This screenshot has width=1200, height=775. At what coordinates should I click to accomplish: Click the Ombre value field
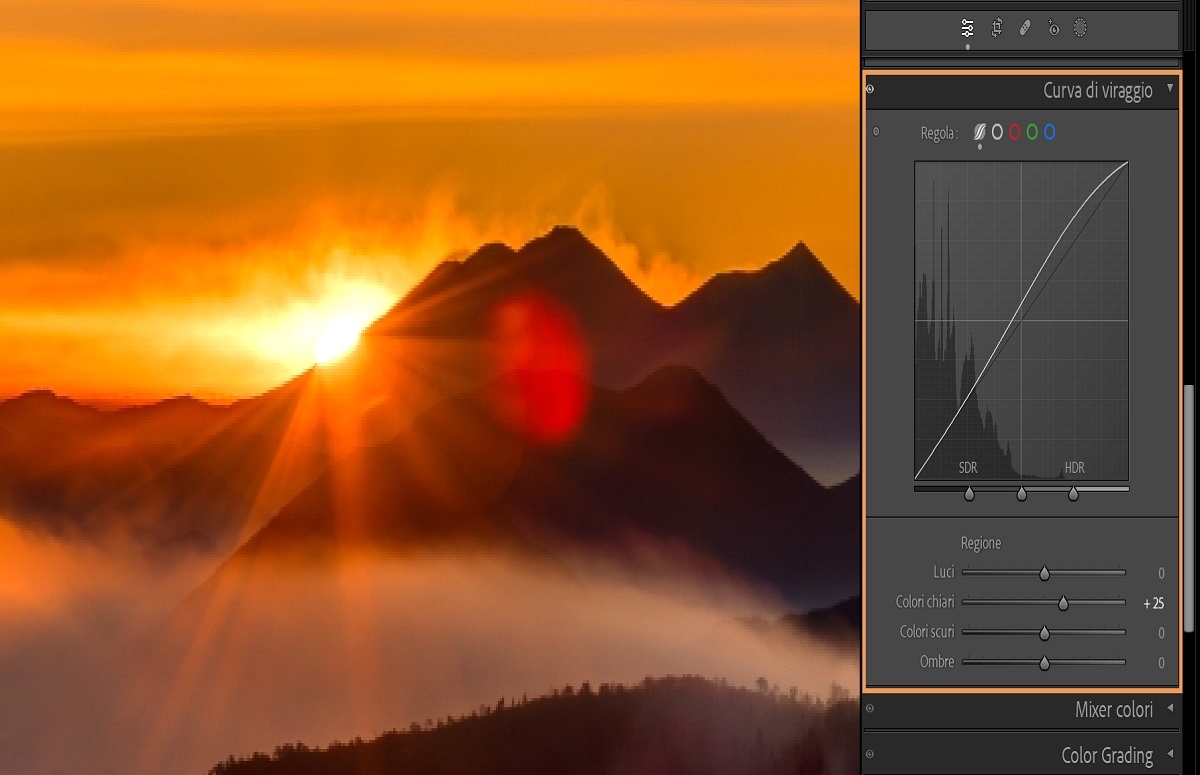(x=1161, y=662)
